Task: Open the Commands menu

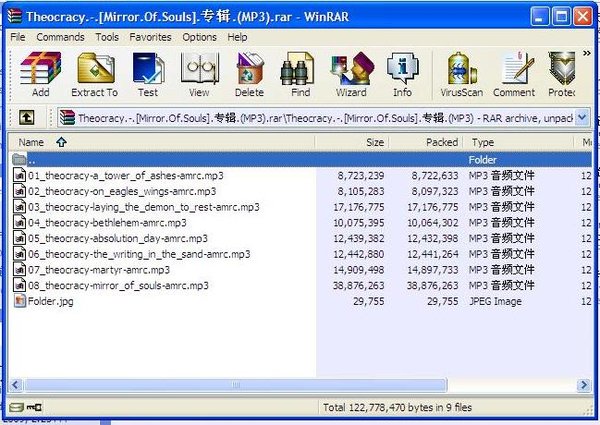Action: pos(60,37)
